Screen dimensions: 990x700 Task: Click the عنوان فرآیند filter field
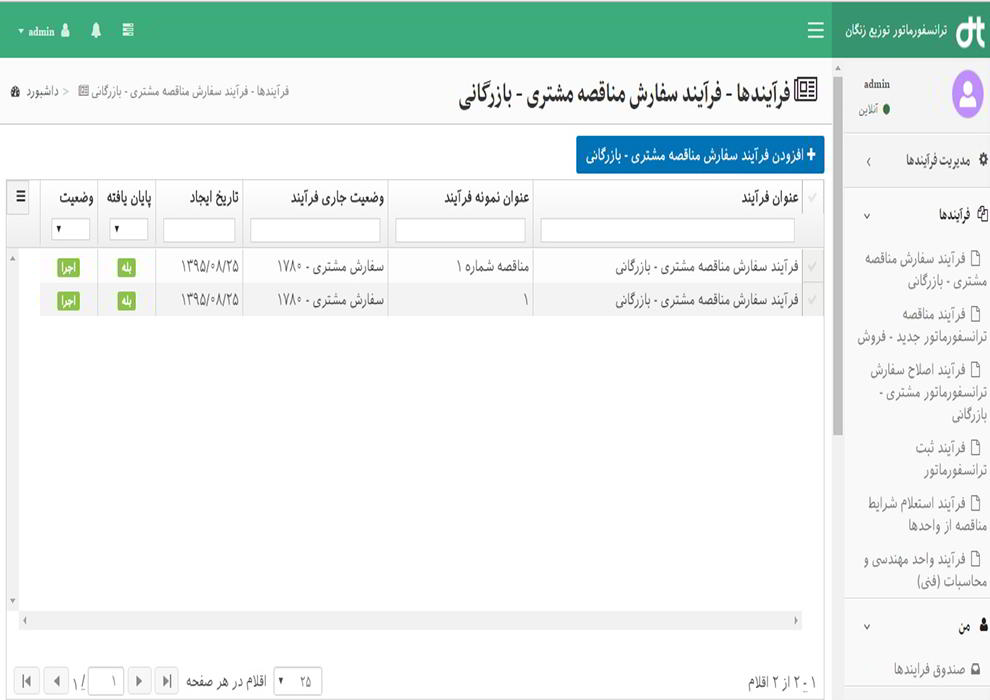tap(667, 230)
